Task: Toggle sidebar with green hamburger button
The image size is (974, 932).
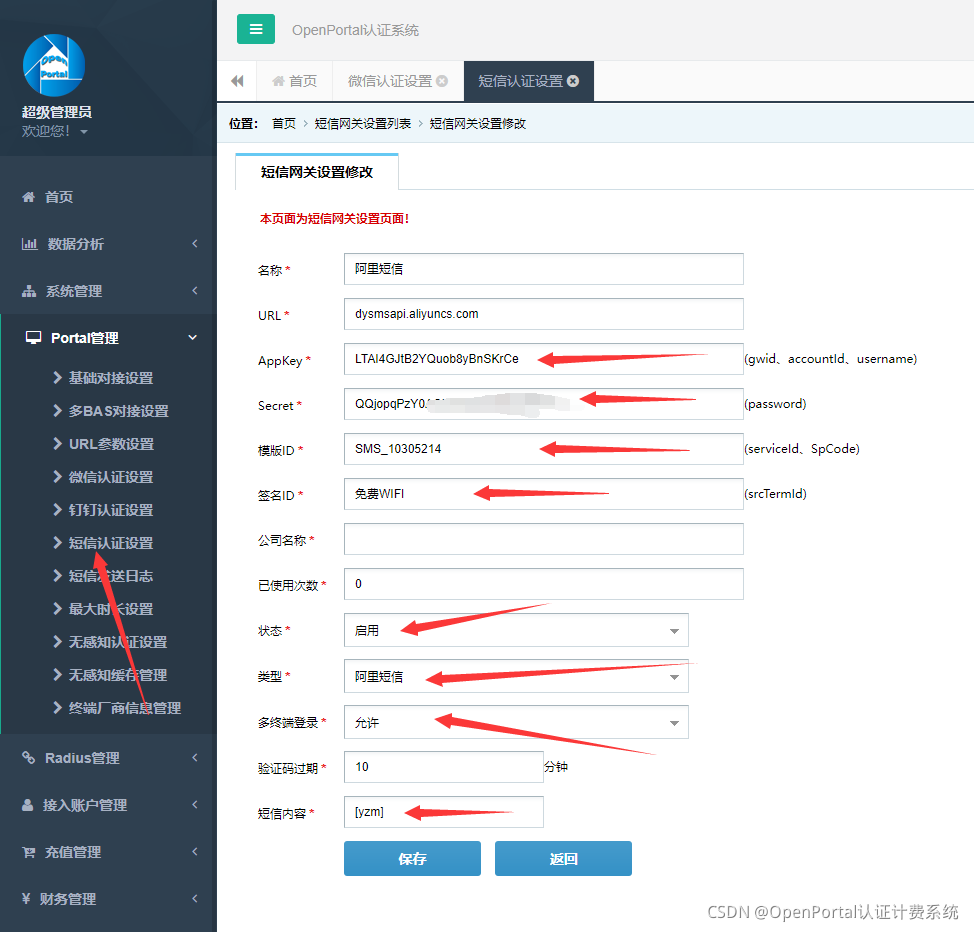Action: pos(255,29)
